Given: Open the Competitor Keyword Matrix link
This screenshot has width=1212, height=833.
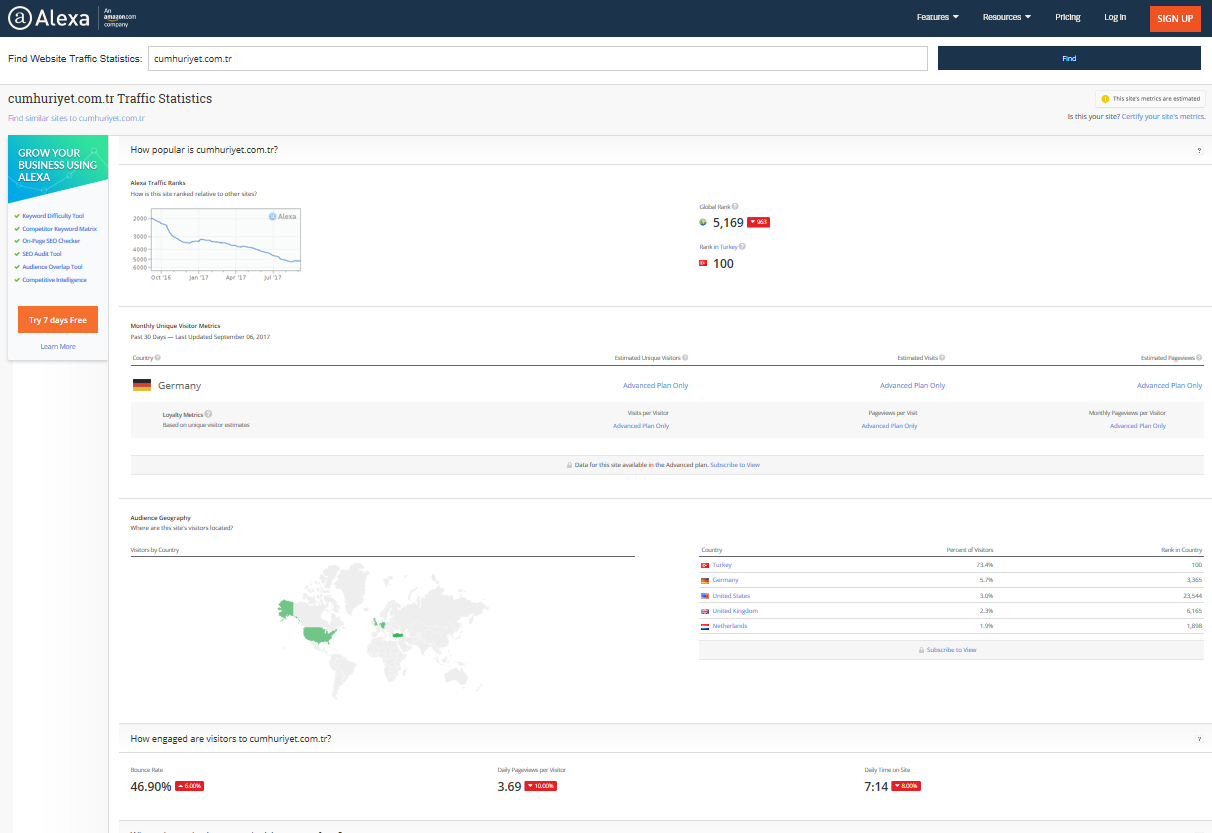Looking at the screenshot, I should tap(60, 229).
